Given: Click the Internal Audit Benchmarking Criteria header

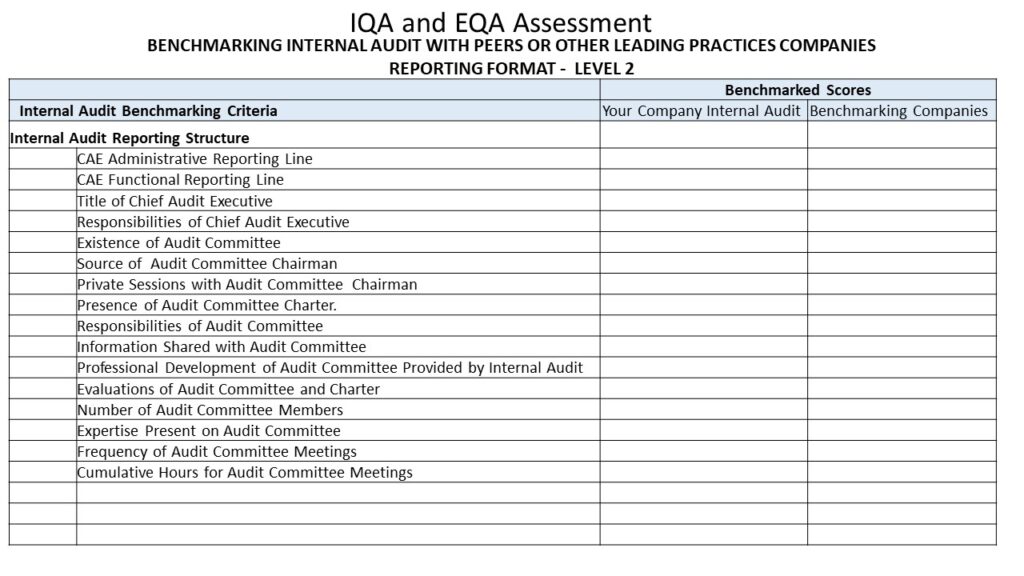Looking at the screenshot, I should point(149,111).
